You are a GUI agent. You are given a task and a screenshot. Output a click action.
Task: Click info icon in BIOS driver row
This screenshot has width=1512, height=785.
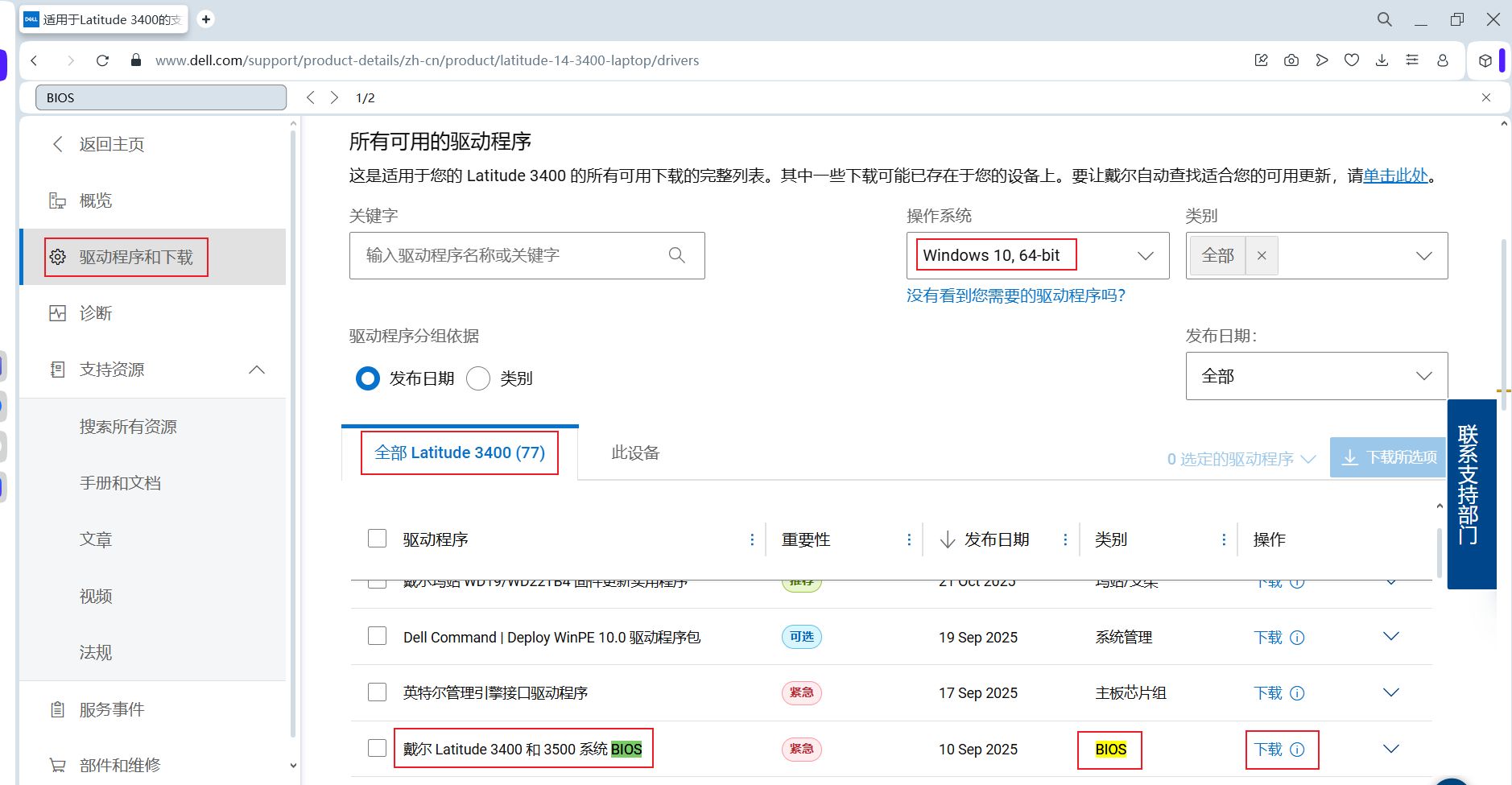[x=1297, y=750]
